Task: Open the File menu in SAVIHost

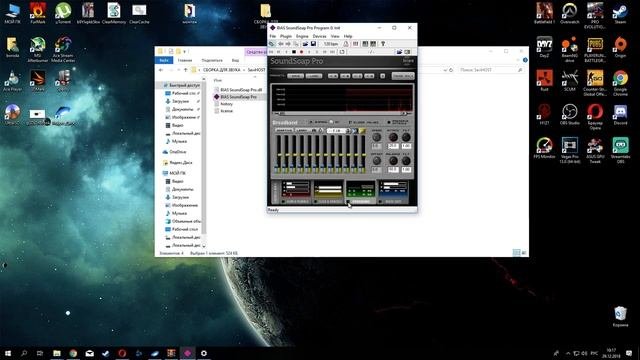Action: [273, 36]
